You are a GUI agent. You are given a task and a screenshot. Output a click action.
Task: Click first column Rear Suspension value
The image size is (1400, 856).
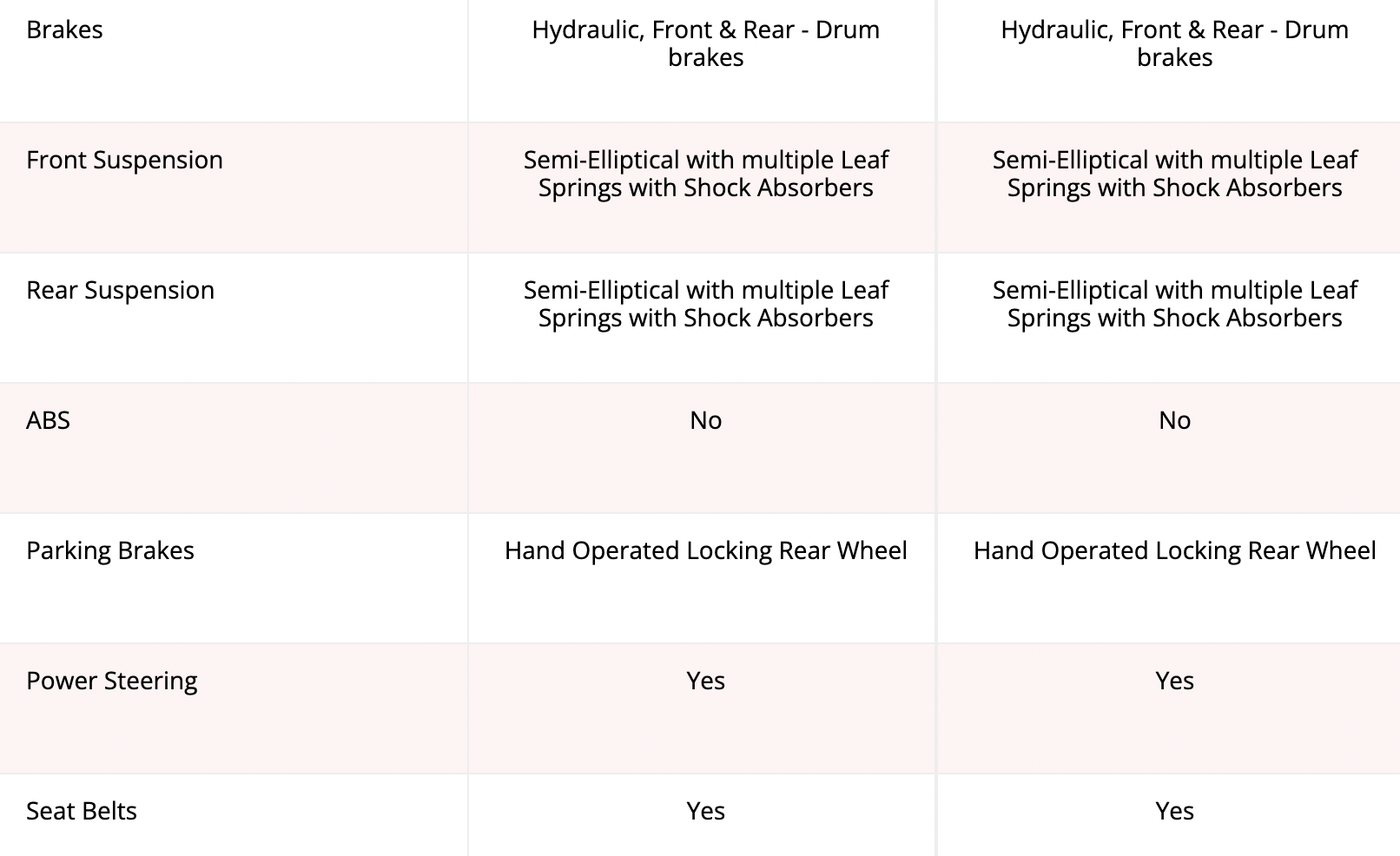tap(705, 304)
